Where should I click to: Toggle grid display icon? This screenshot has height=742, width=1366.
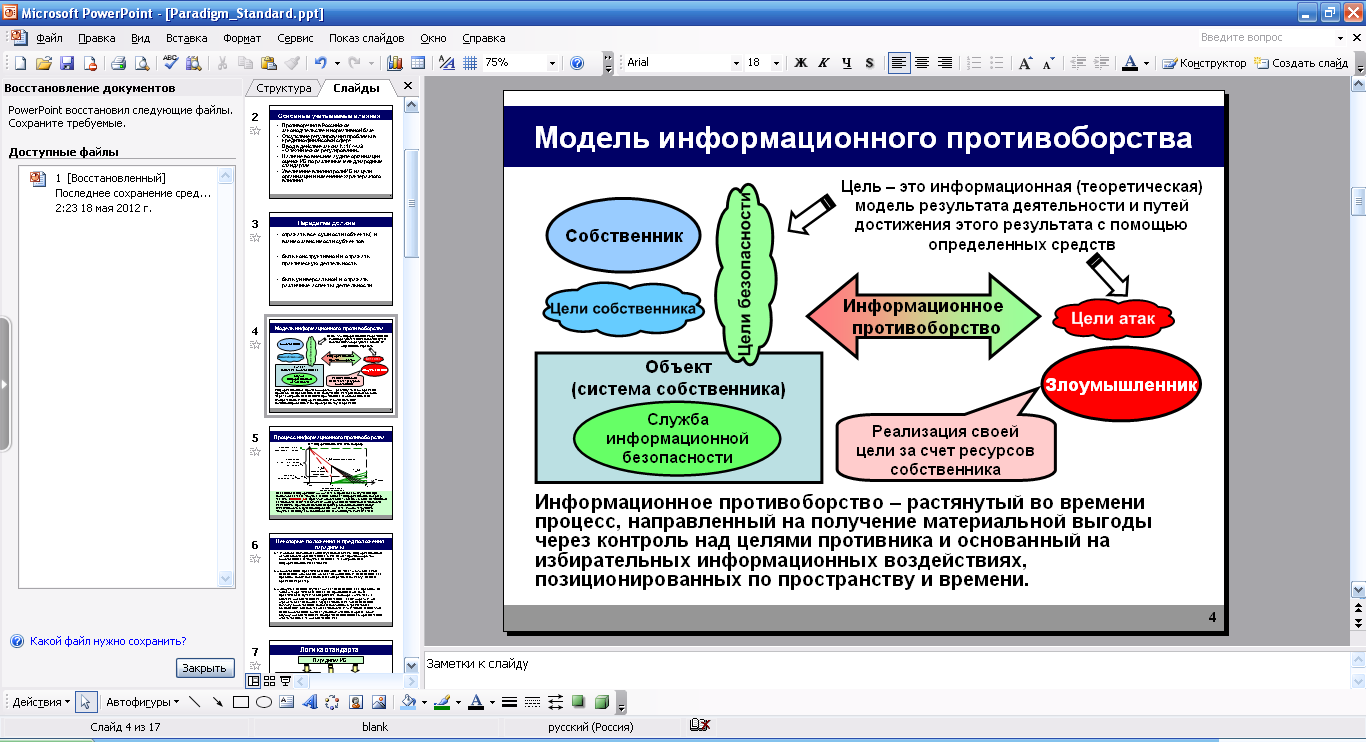(469, 63)
